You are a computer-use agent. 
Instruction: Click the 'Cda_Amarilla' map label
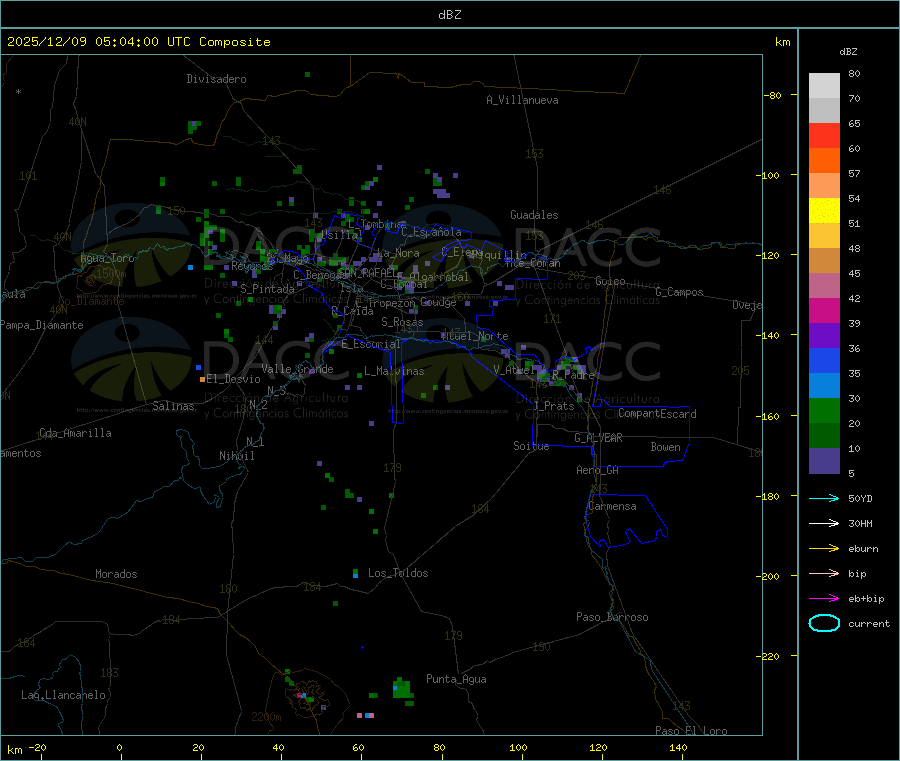pos(75,433)
